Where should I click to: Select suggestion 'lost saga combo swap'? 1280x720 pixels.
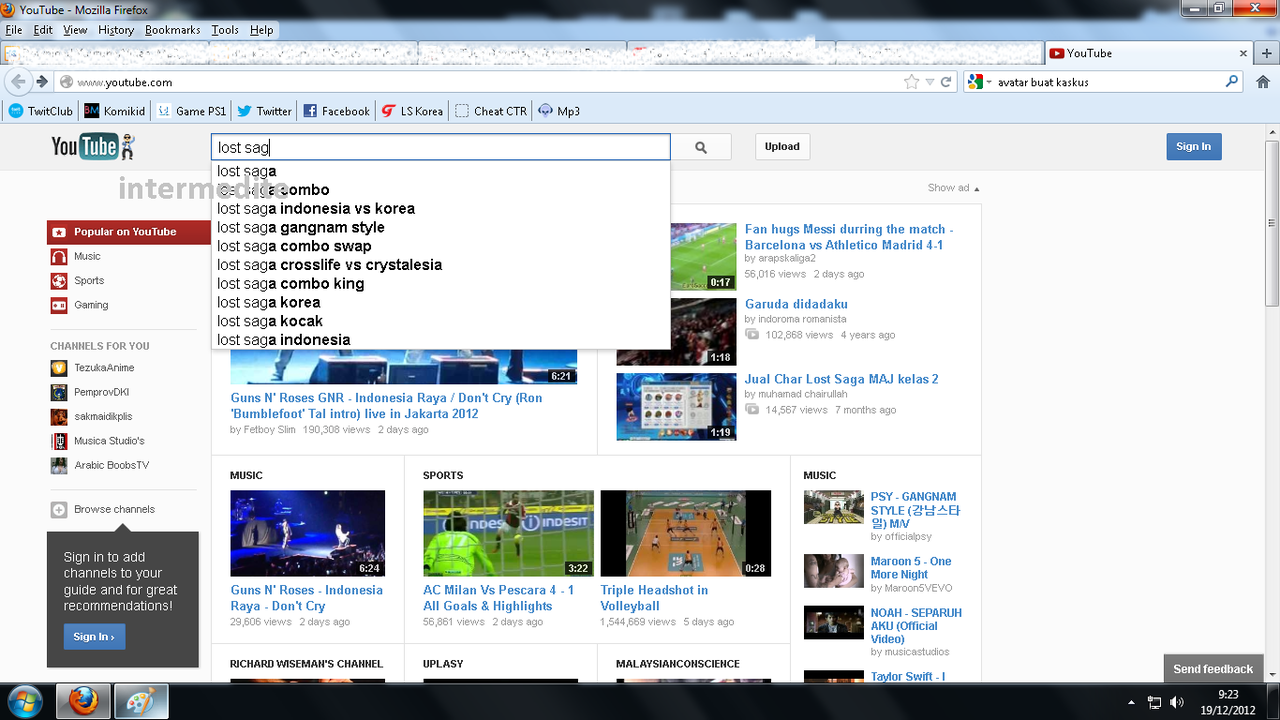(x=440, y=246)
